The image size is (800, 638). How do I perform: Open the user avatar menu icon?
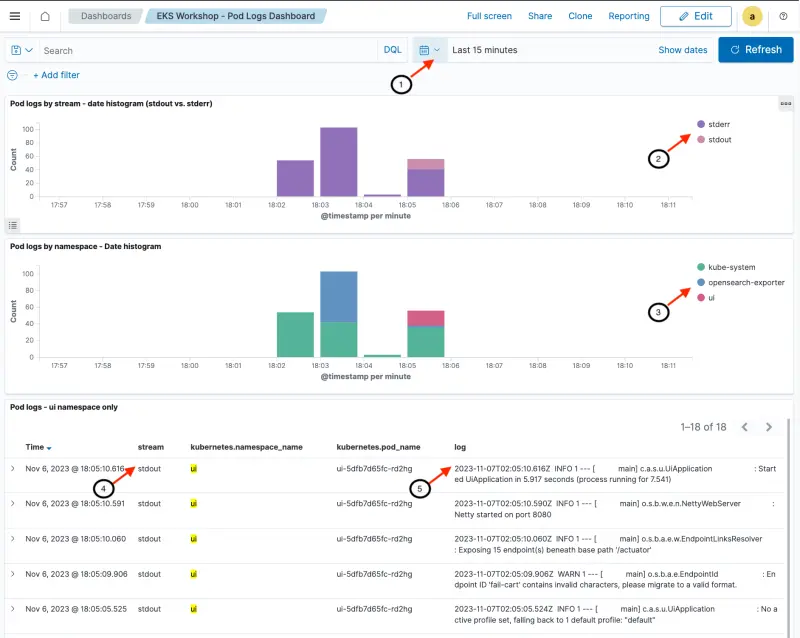(752, 16)
